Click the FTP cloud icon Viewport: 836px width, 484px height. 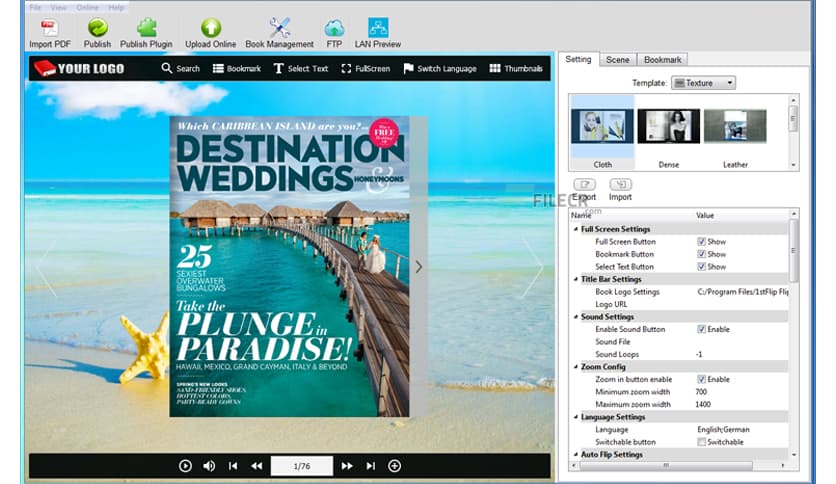pyautogui.click(x=334, y=28)
